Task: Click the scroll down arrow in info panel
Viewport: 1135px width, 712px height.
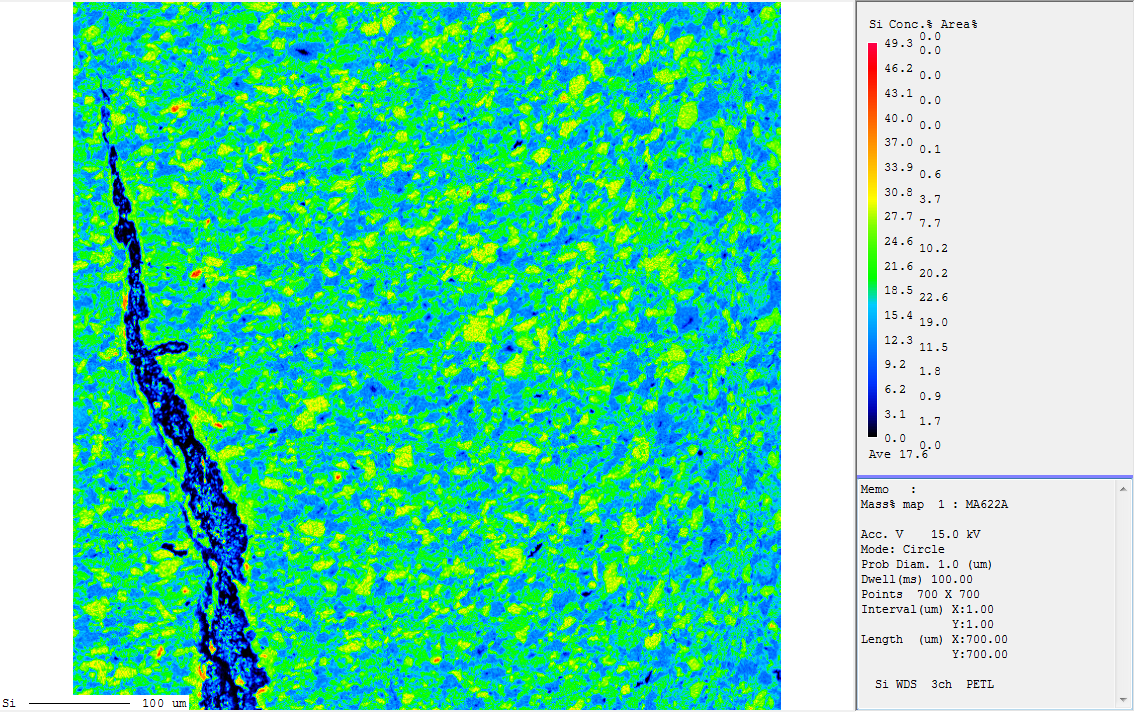Action: coord(1125,698)
